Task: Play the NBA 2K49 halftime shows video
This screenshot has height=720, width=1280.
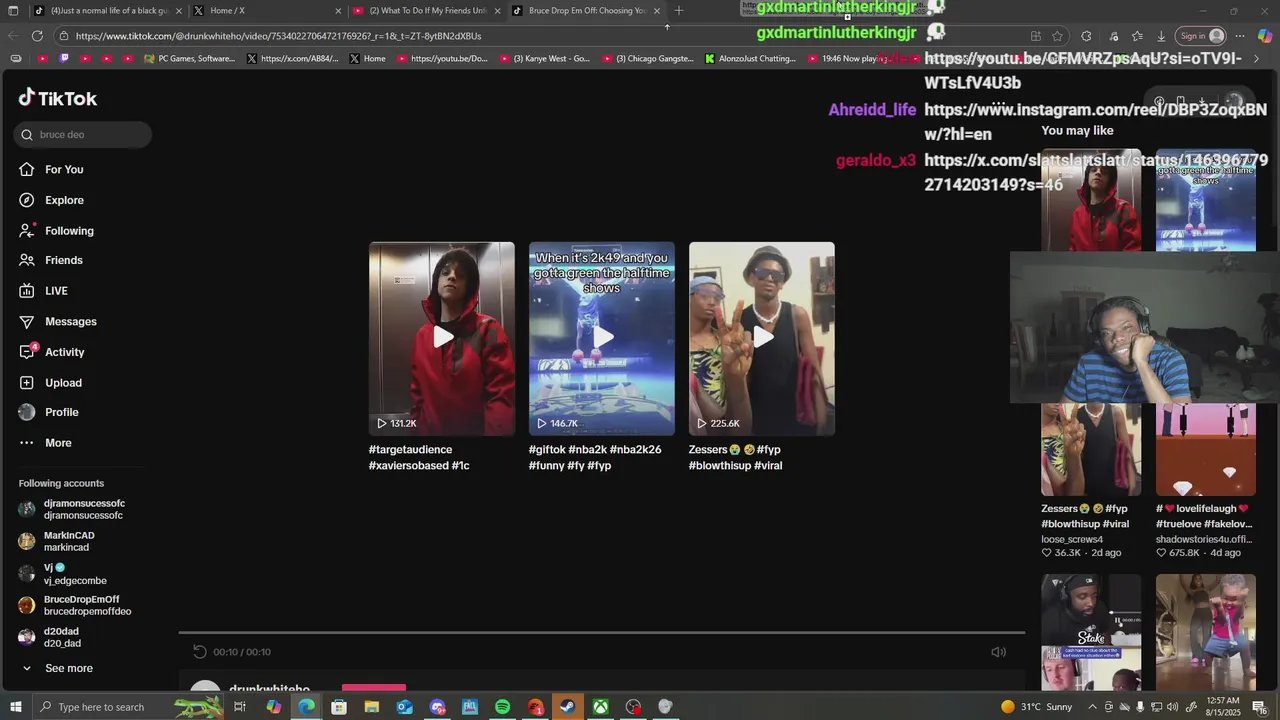Action: coord(602,338)
